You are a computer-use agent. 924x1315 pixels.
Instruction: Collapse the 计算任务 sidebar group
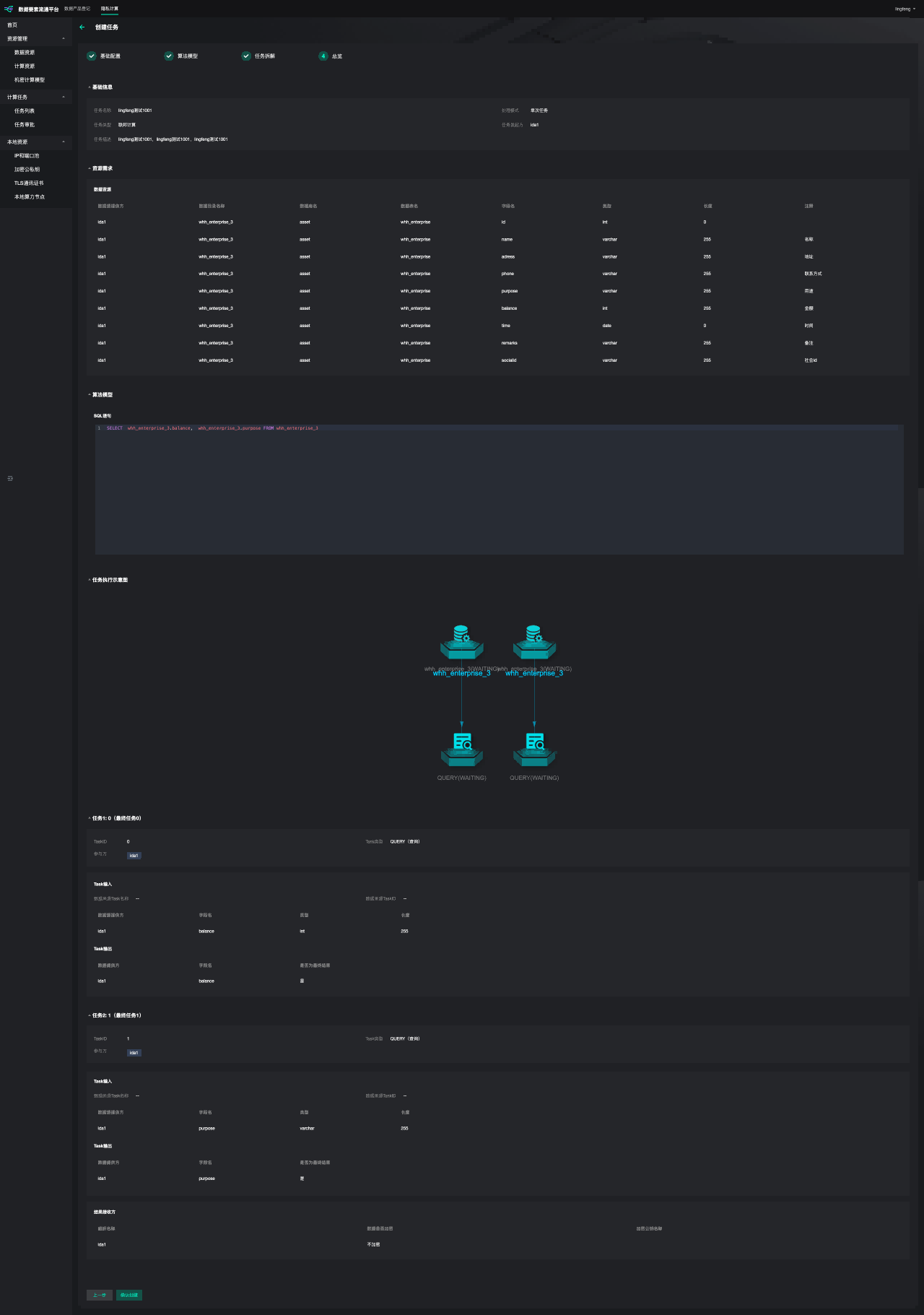[64, 97]
